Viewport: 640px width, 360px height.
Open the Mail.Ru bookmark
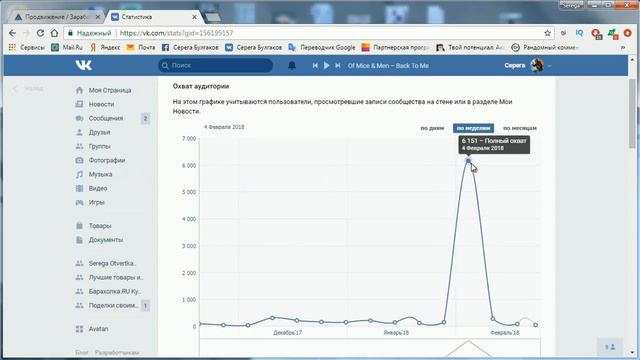pos(67,47)
